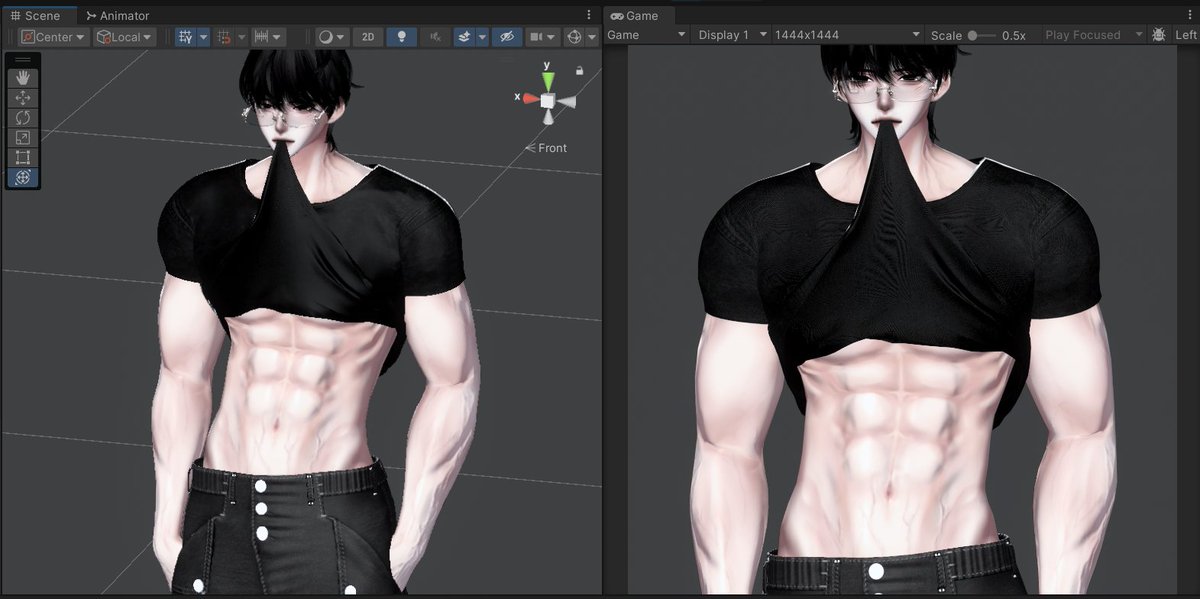Toggle the scene gizmo rotation lock
The width and height of the screenshot is (1200, 599).
coord(580,71)
